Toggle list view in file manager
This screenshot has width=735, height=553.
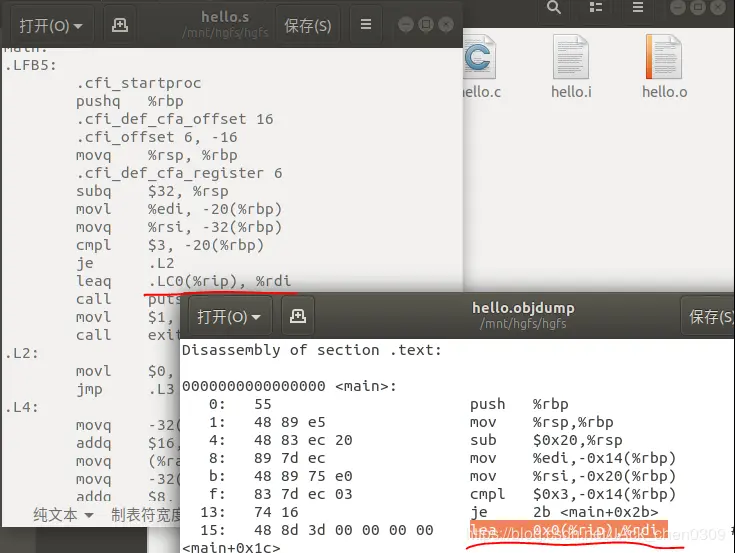pos(596,7)
